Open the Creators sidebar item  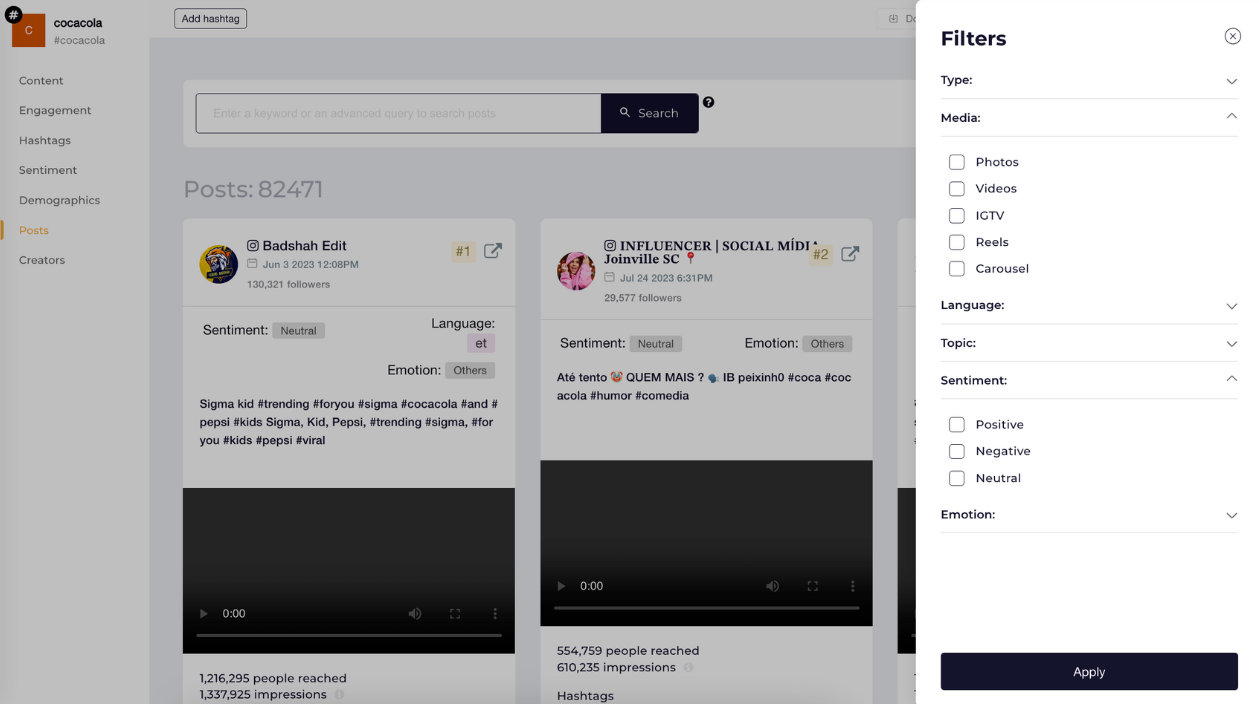pos(42,260)
